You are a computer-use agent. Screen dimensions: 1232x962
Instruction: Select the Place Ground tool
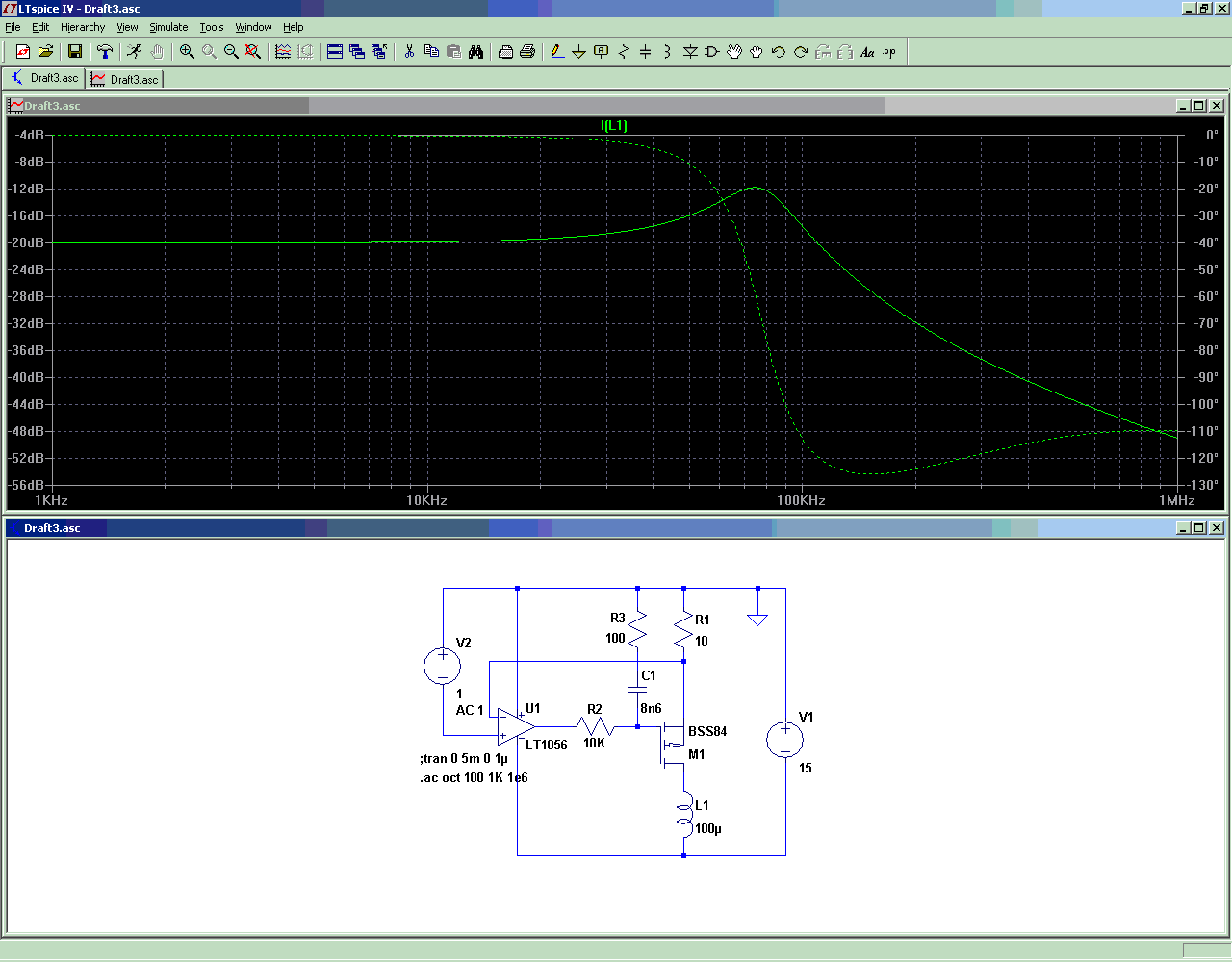[579, 52]
